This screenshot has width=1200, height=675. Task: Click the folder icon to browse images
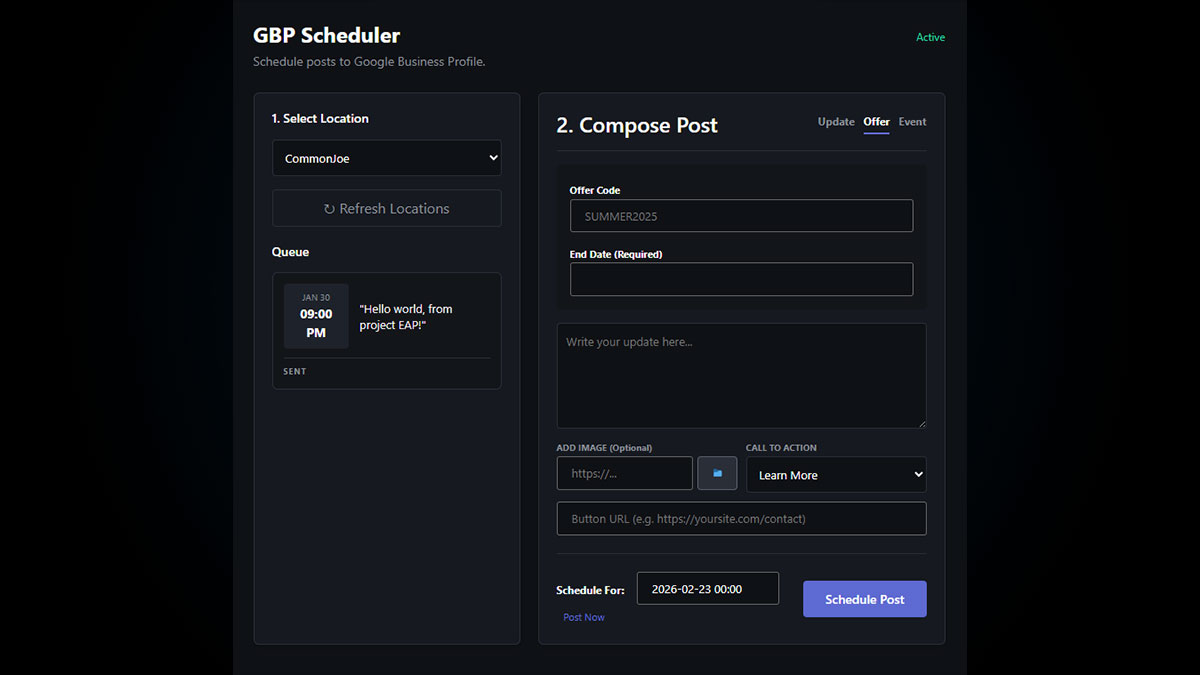point(717,473)
